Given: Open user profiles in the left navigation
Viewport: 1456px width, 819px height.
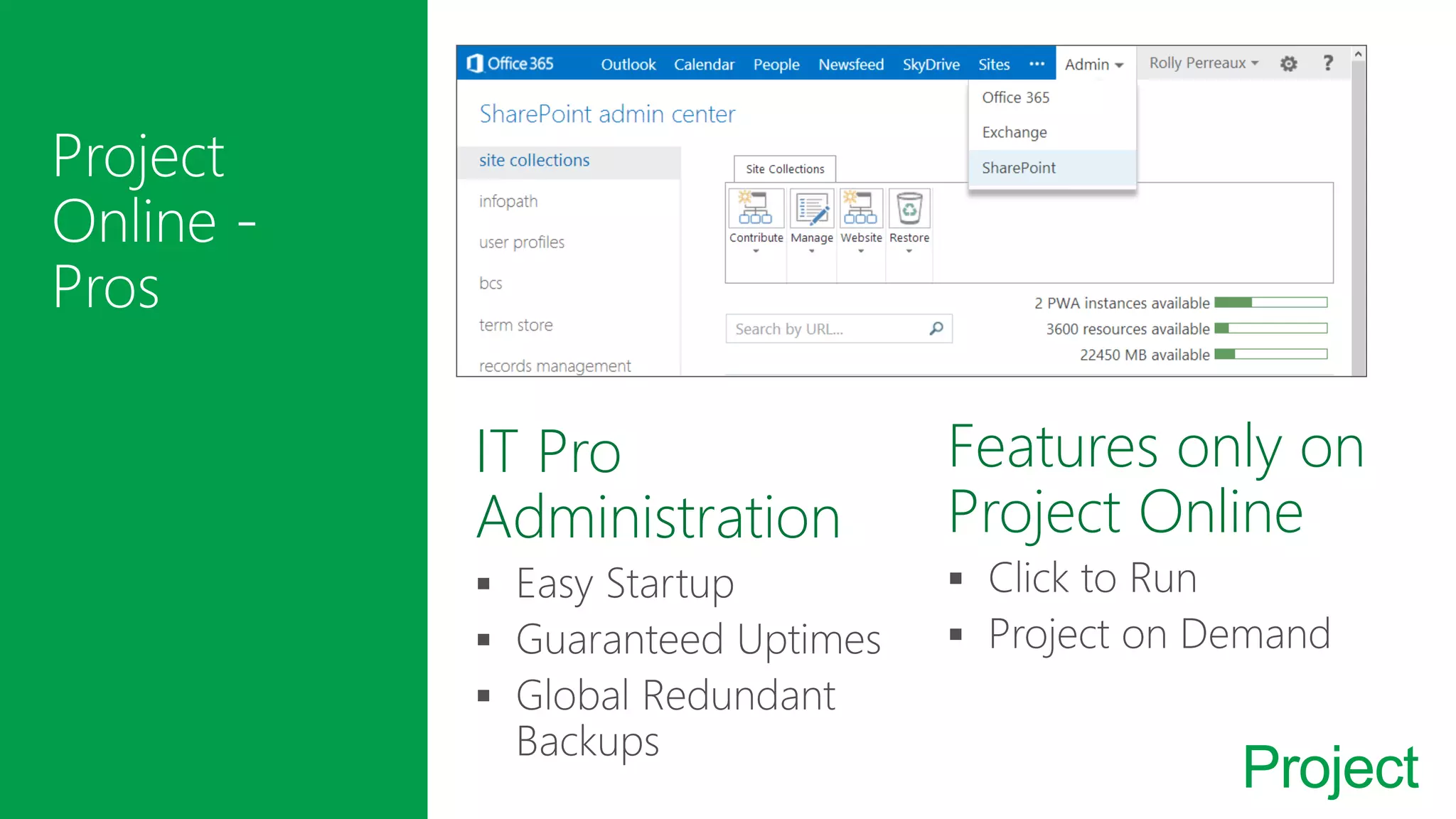Looking at the screenshot, I should [522, 242].
